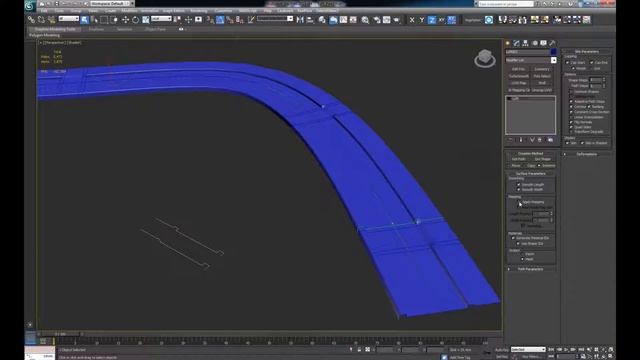The height and width of the screenshot is (360, 640).
Task: Select the Patch output radio button
Action: [522, 254]
